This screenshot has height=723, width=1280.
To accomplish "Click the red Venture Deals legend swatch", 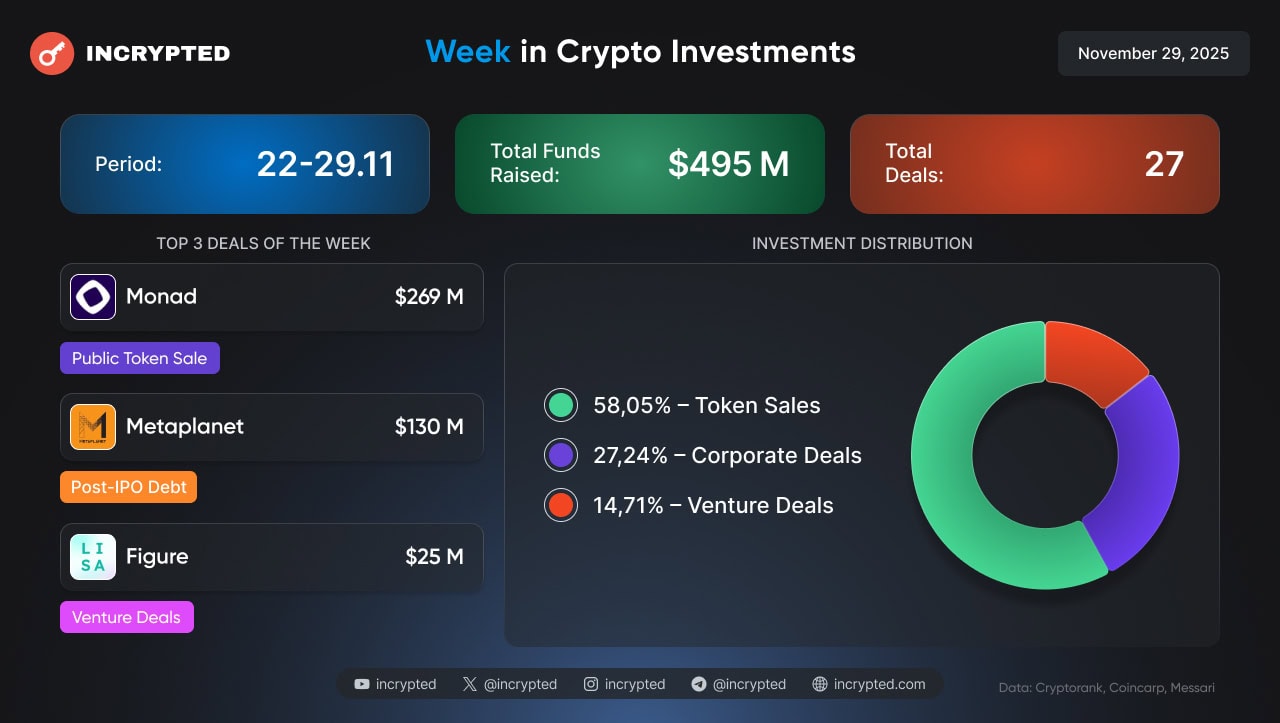I will click(561, 505).
